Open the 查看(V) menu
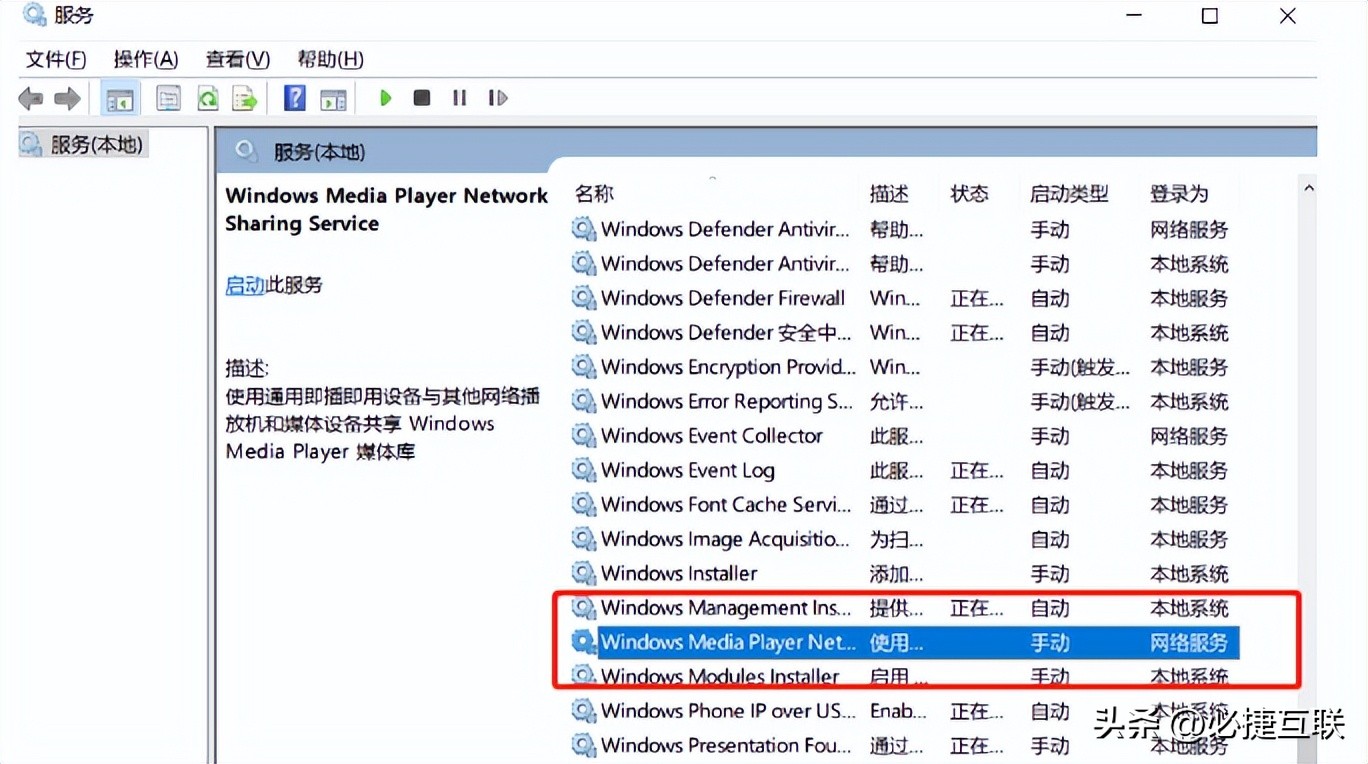 (x=236, y=59)
